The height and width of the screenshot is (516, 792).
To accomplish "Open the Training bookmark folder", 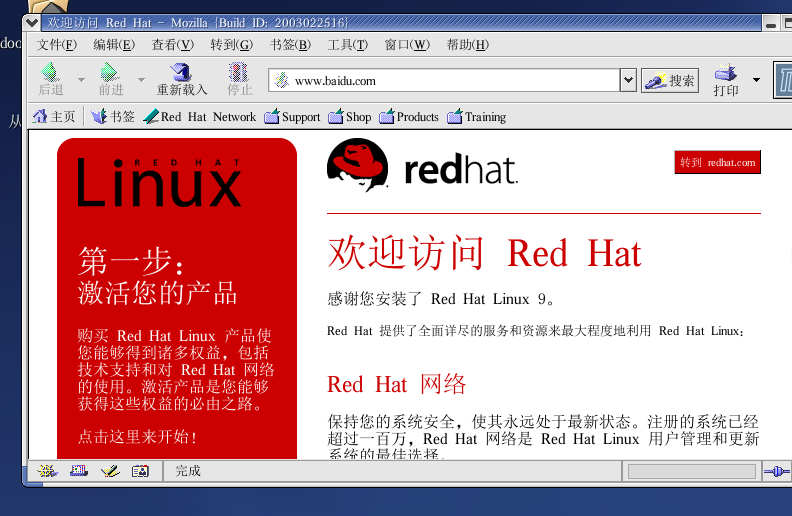I will tap(476, 117).
